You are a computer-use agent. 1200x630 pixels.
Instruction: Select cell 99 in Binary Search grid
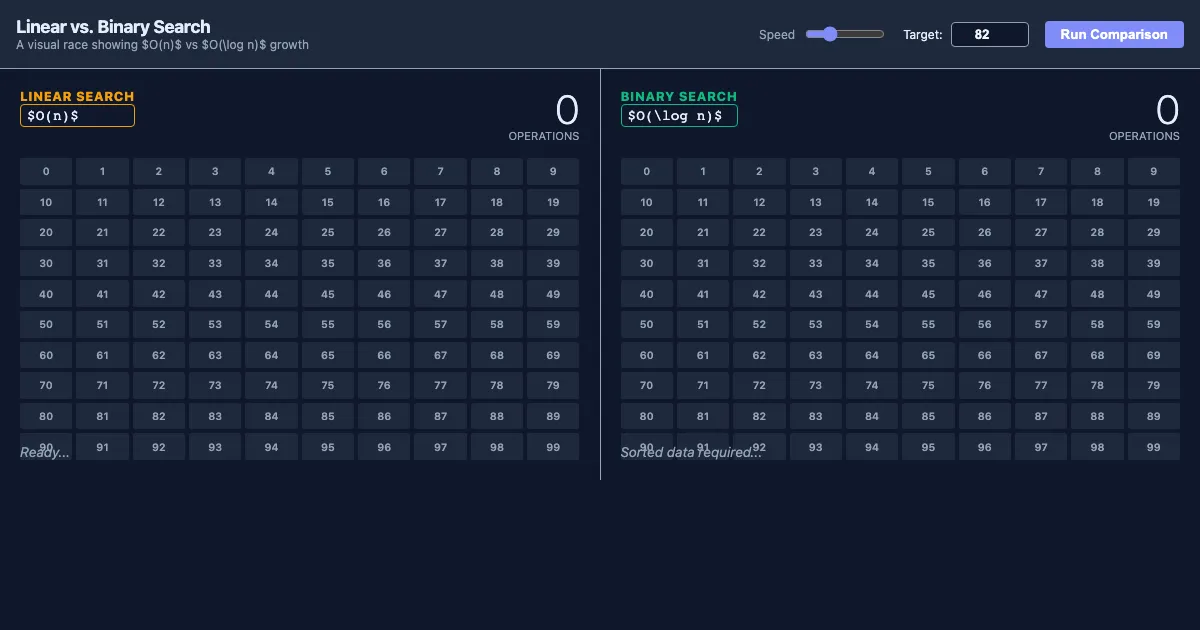pyautogui.click(x=1153, y=447)
